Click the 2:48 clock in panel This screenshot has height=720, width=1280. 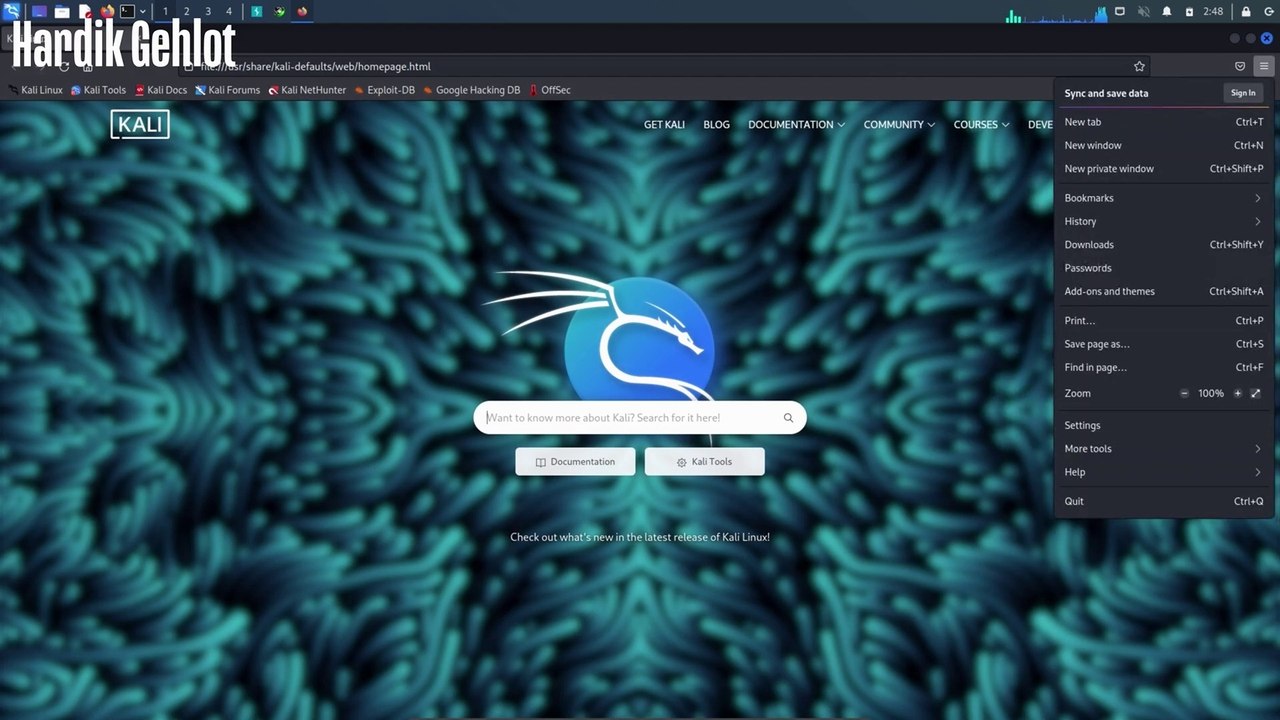(x=1213, y=12)
